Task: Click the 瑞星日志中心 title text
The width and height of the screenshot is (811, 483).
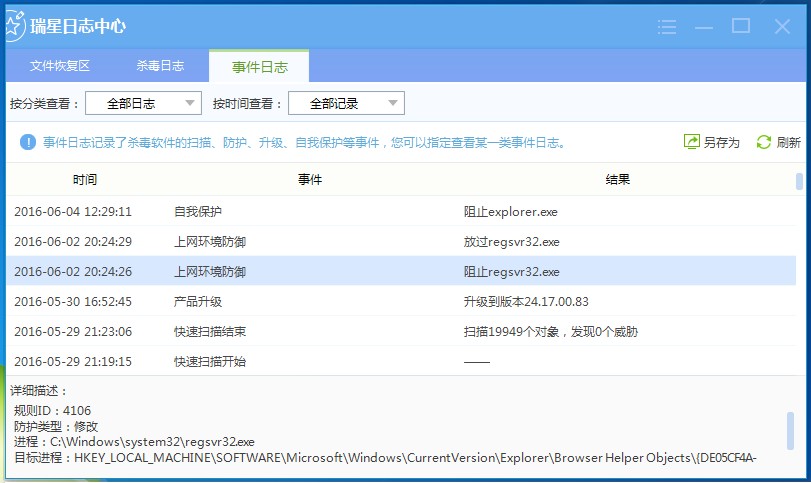Action: point(78,26)
